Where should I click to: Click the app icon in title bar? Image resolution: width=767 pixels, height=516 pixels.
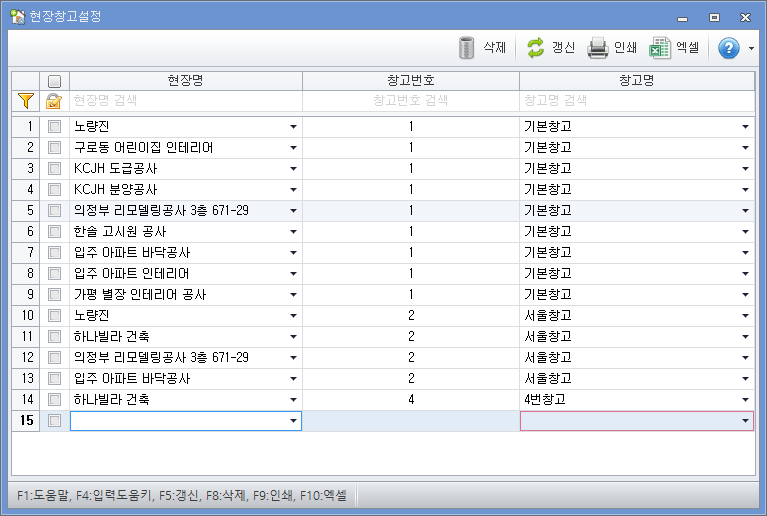(17, 17)
